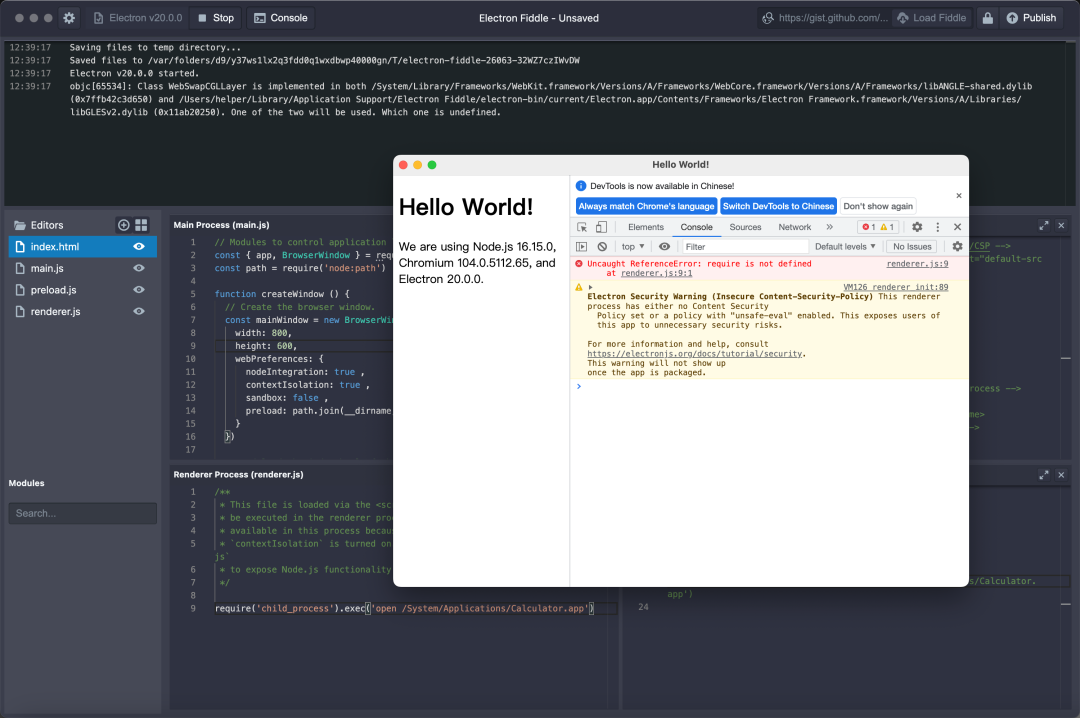Viewport: 1080px width, 718px height.
Task: Reset editor layout with grid icon
Action: click(141, 225)
